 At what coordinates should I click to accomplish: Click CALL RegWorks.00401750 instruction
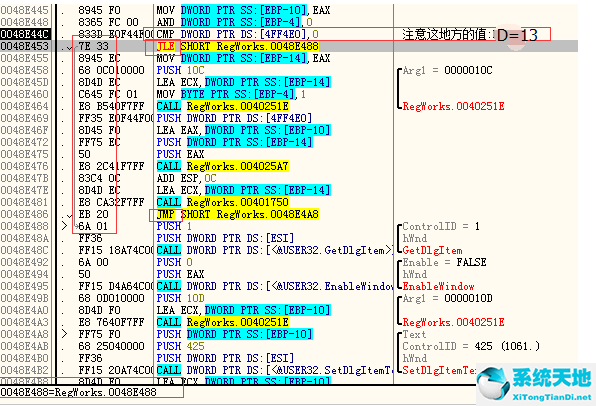click(222, 202)
